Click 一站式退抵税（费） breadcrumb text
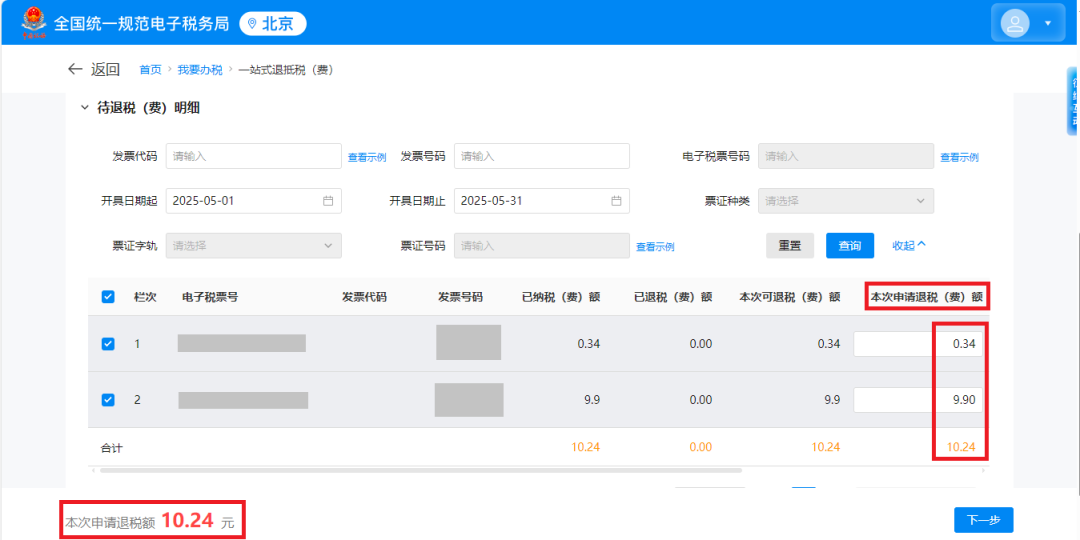The image size is (1080, 540). point(286,70)
